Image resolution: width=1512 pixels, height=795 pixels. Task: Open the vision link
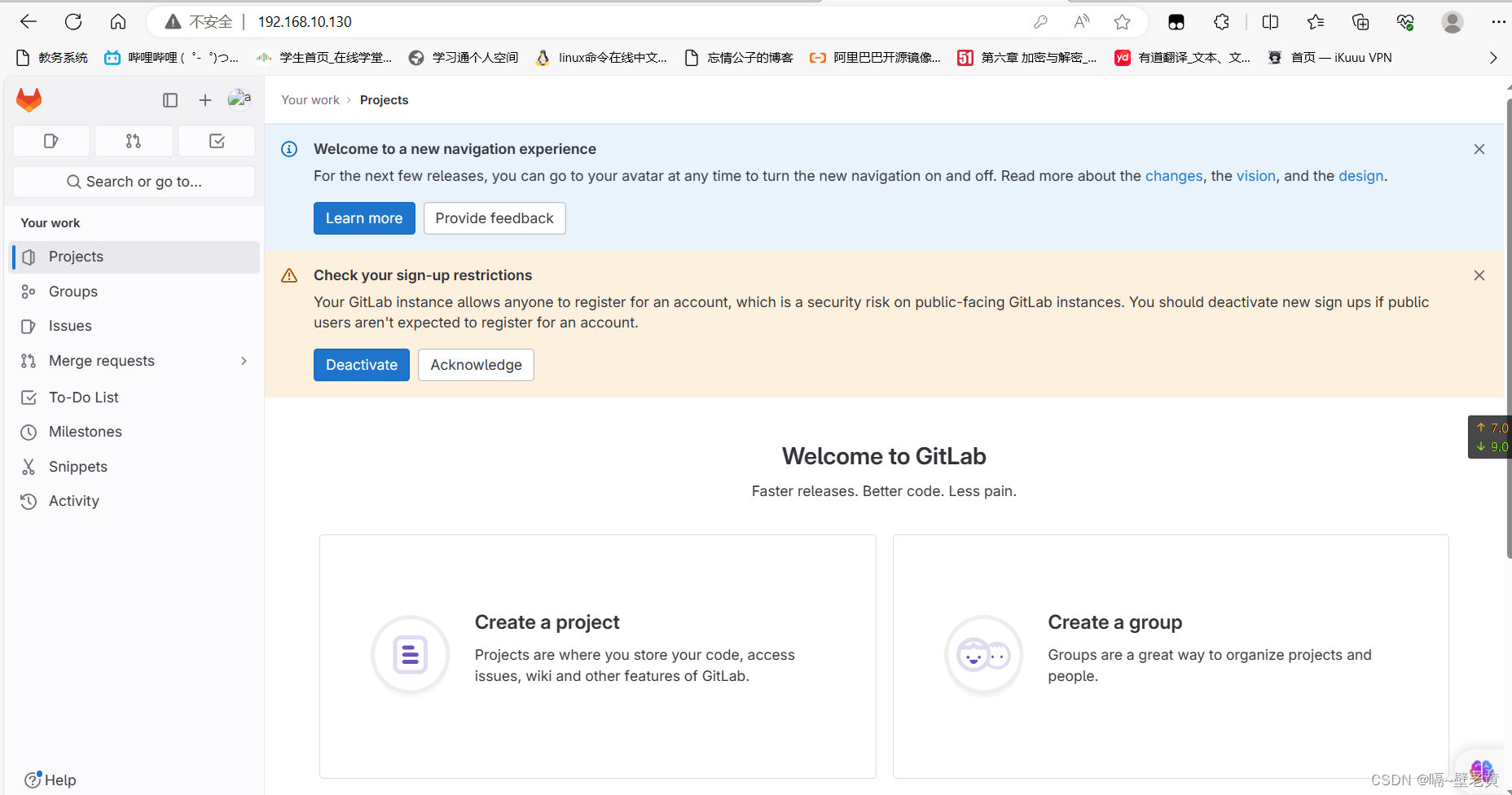tap(1256, 176)
